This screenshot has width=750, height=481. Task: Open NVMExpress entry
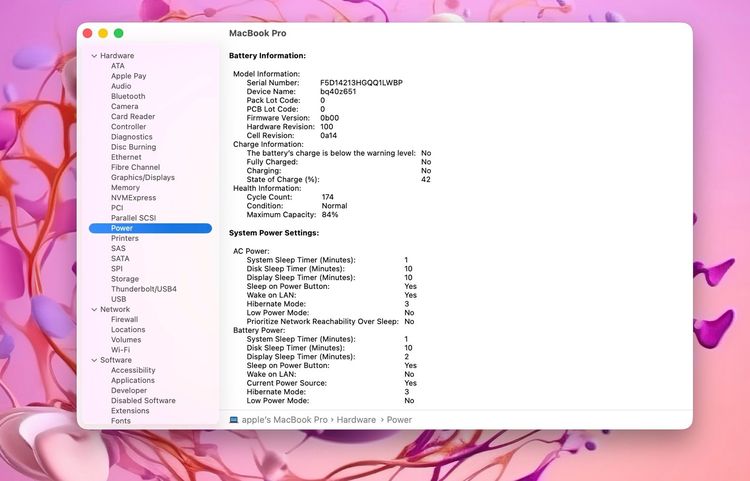point(133,197)
